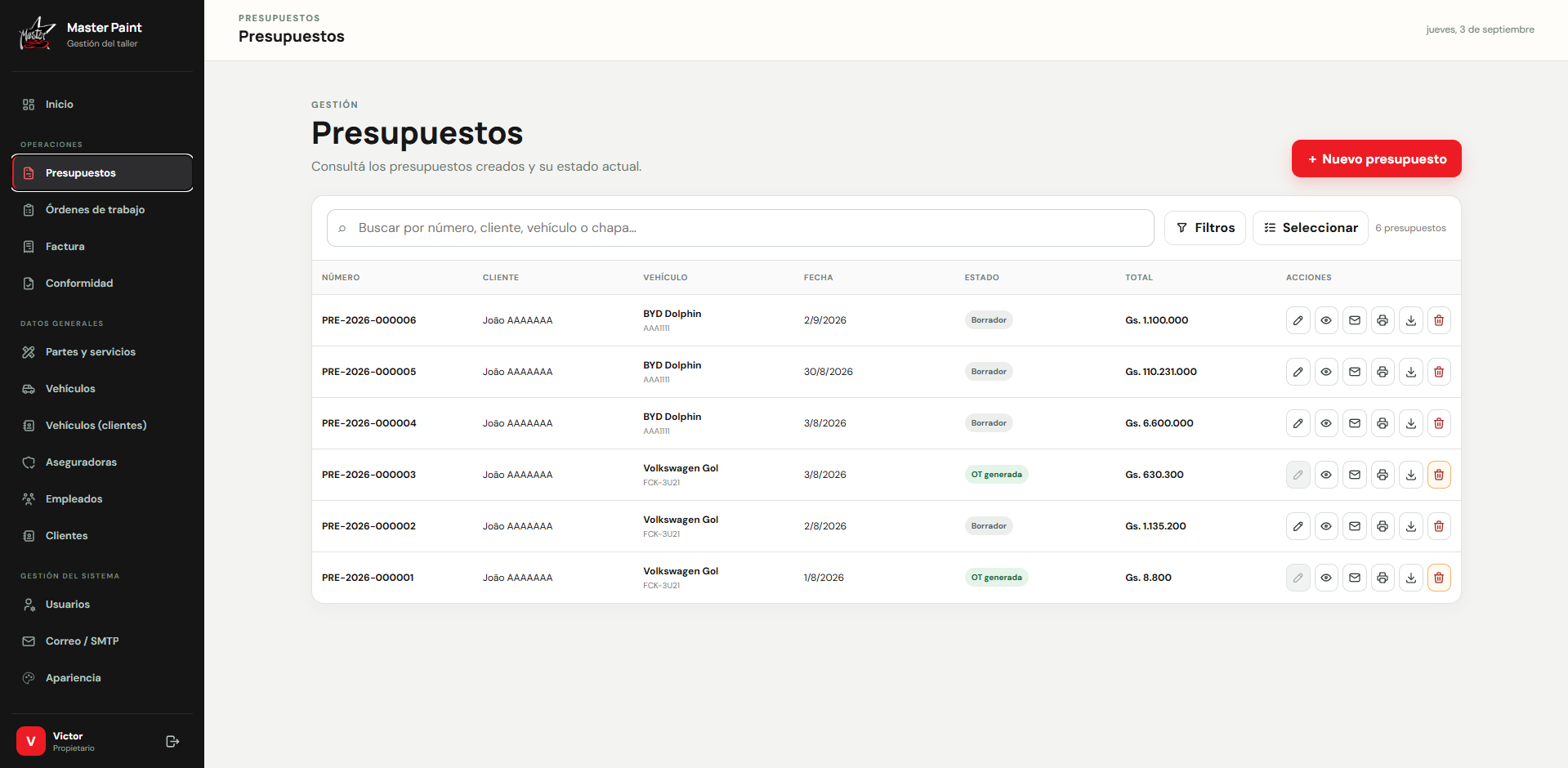Edit budget PRE-2026-000002 with pencil icon
Viewport: 1568px width, 768px height.
[1298, 526]
